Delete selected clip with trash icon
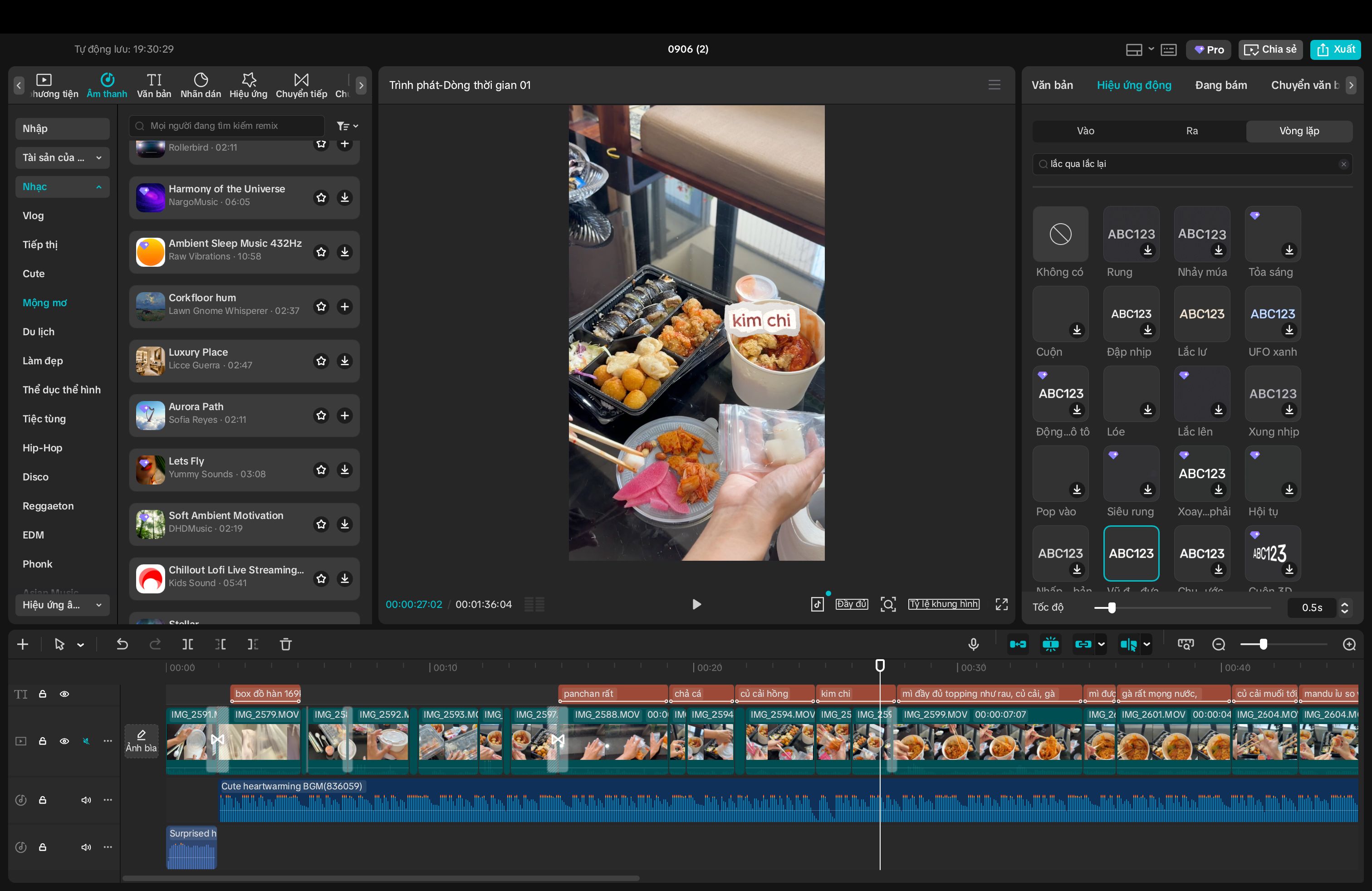Screen dimensions: 1372x891 [x=286, y=644]
